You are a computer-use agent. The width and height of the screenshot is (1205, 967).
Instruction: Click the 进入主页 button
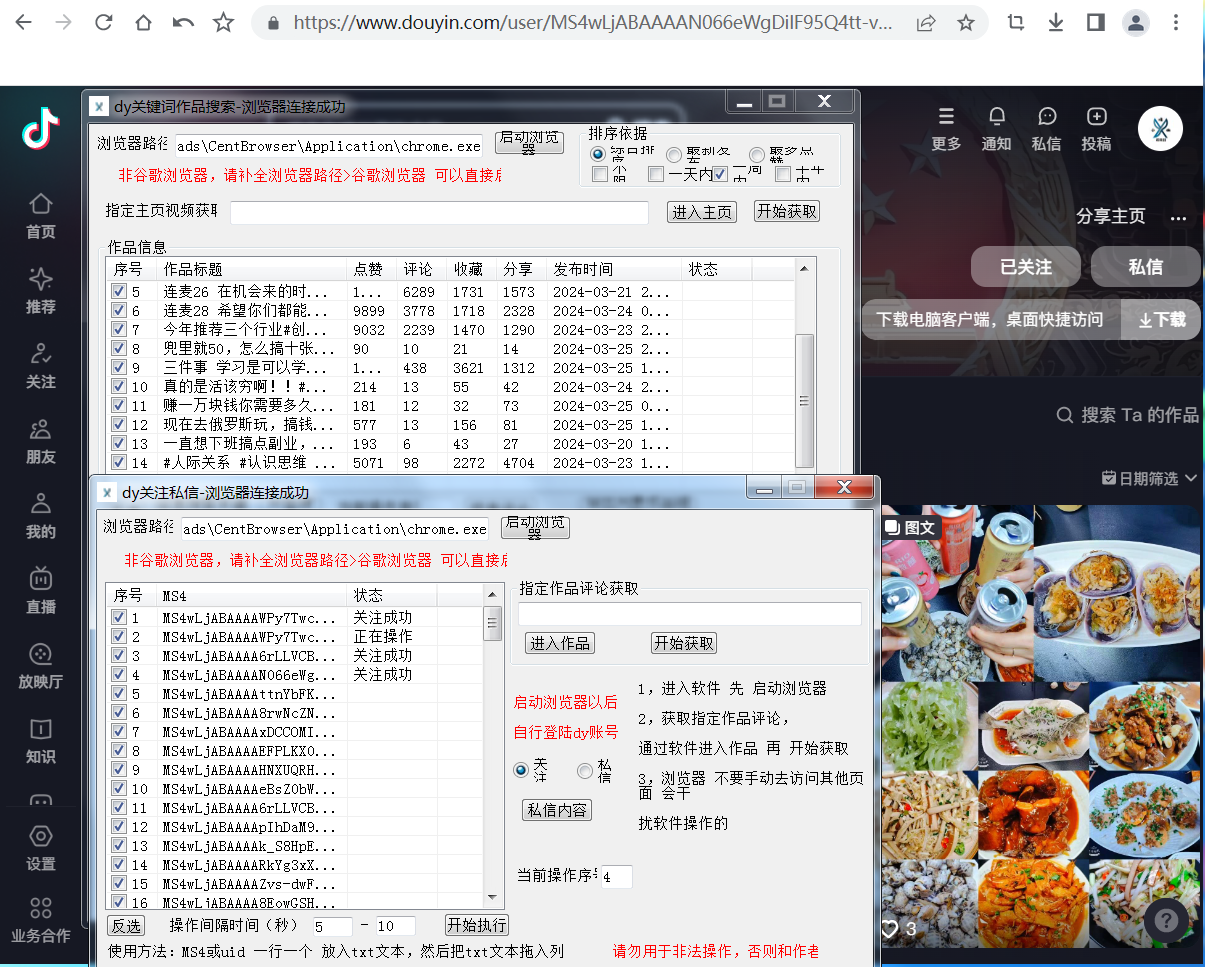click(702, 212)
